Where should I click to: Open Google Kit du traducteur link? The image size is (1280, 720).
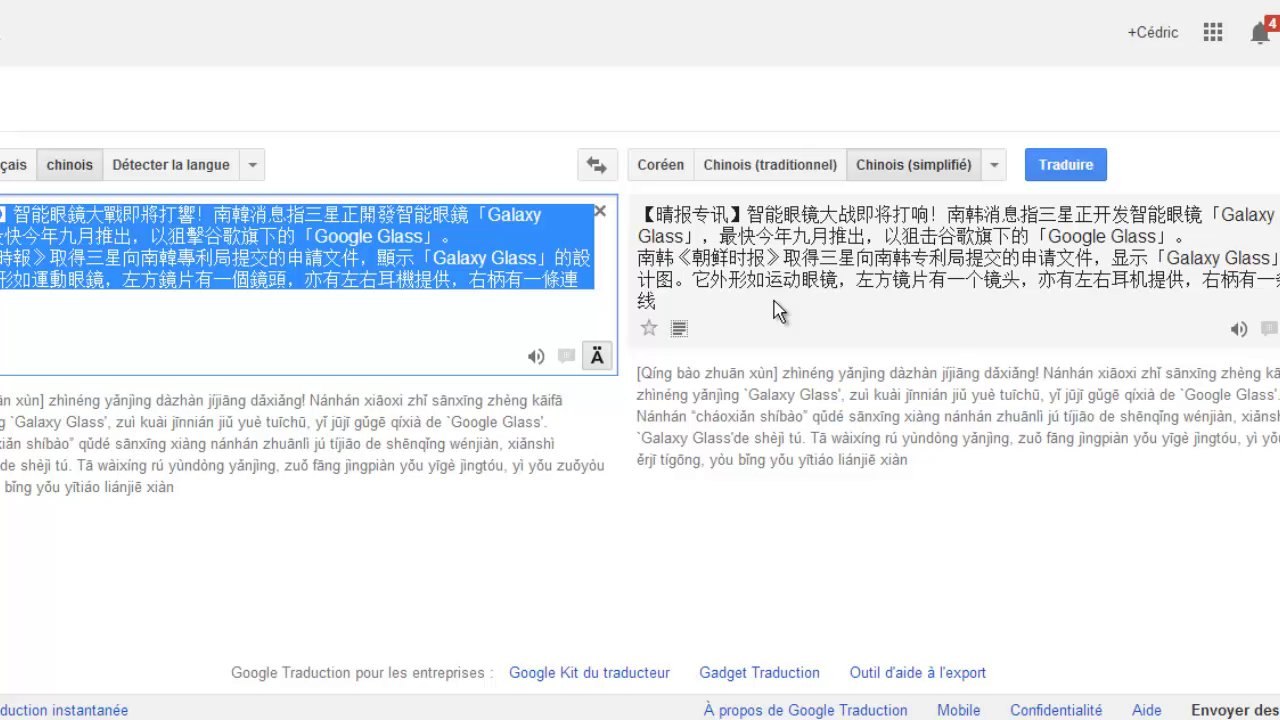589,673
